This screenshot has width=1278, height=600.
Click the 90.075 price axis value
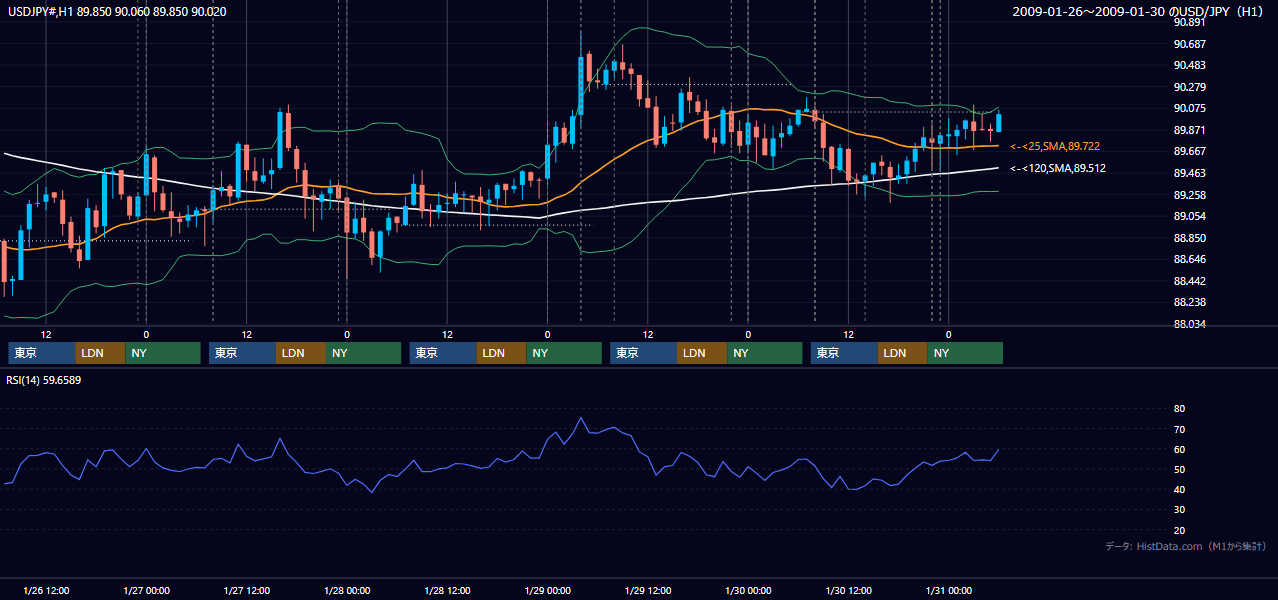coord(1189,108)
